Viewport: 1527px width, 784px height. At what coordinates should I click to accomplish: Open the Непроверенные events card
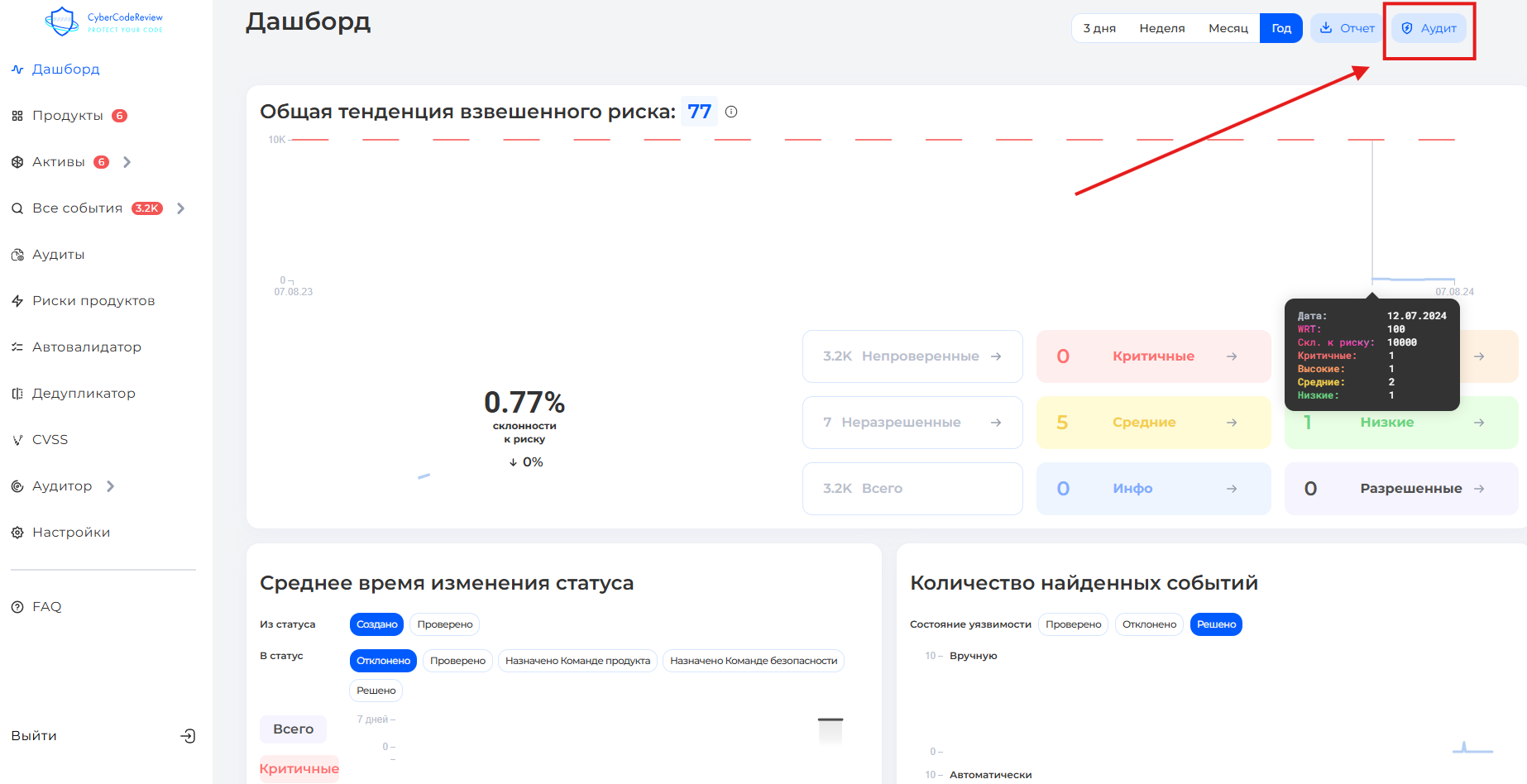pos(912,356)
